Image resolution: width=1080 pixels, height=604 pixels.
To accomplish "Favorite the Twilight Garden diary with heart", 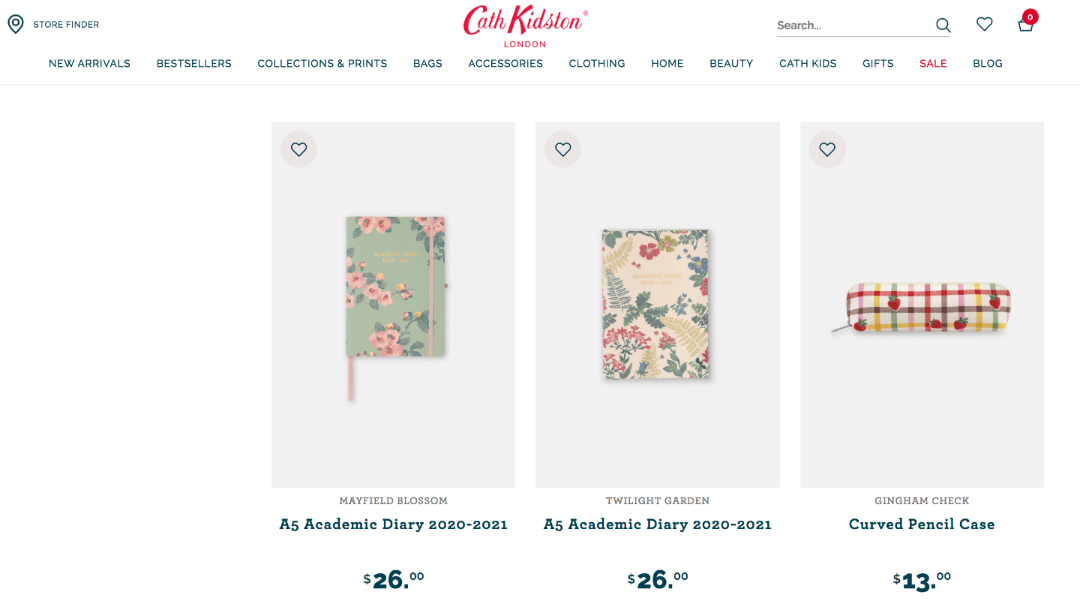I will click(563, 149).
